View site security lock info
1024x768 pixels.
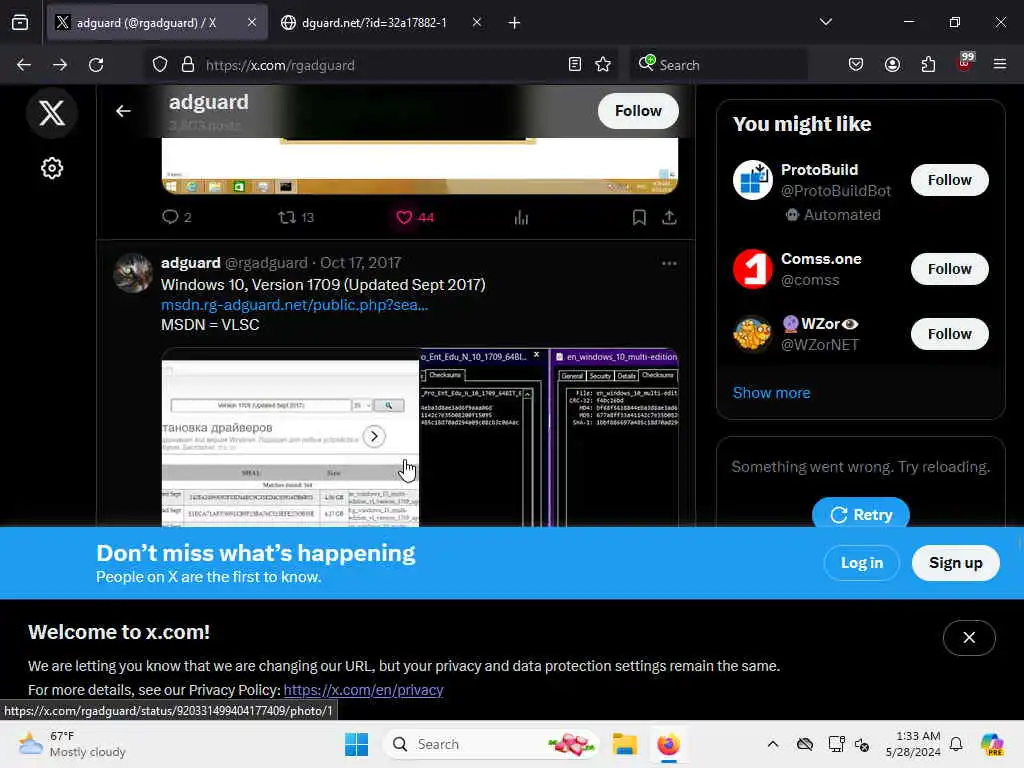pos(188,65)
